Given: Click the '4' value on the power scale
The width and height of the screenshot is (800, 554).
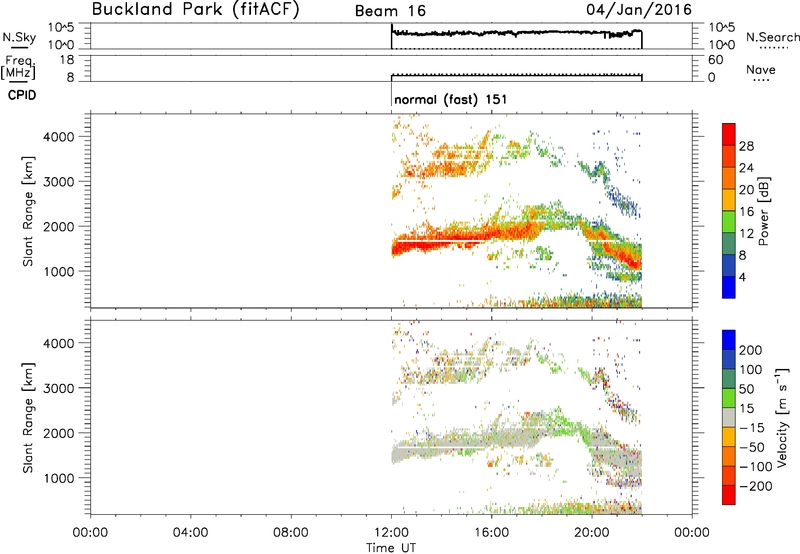Looking at the screenshot, I should (x=742, y=277).
